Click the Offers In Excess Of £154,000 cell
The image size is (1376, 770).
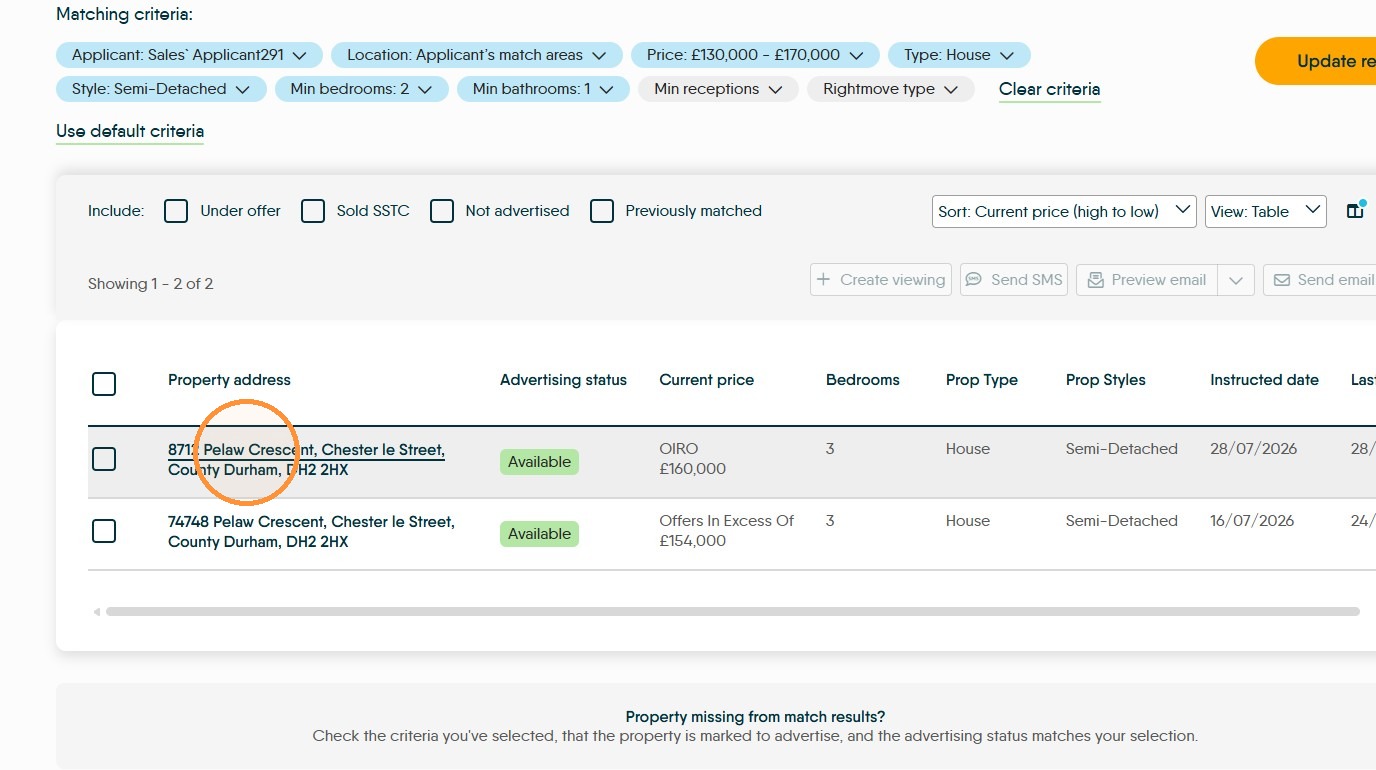727,531
